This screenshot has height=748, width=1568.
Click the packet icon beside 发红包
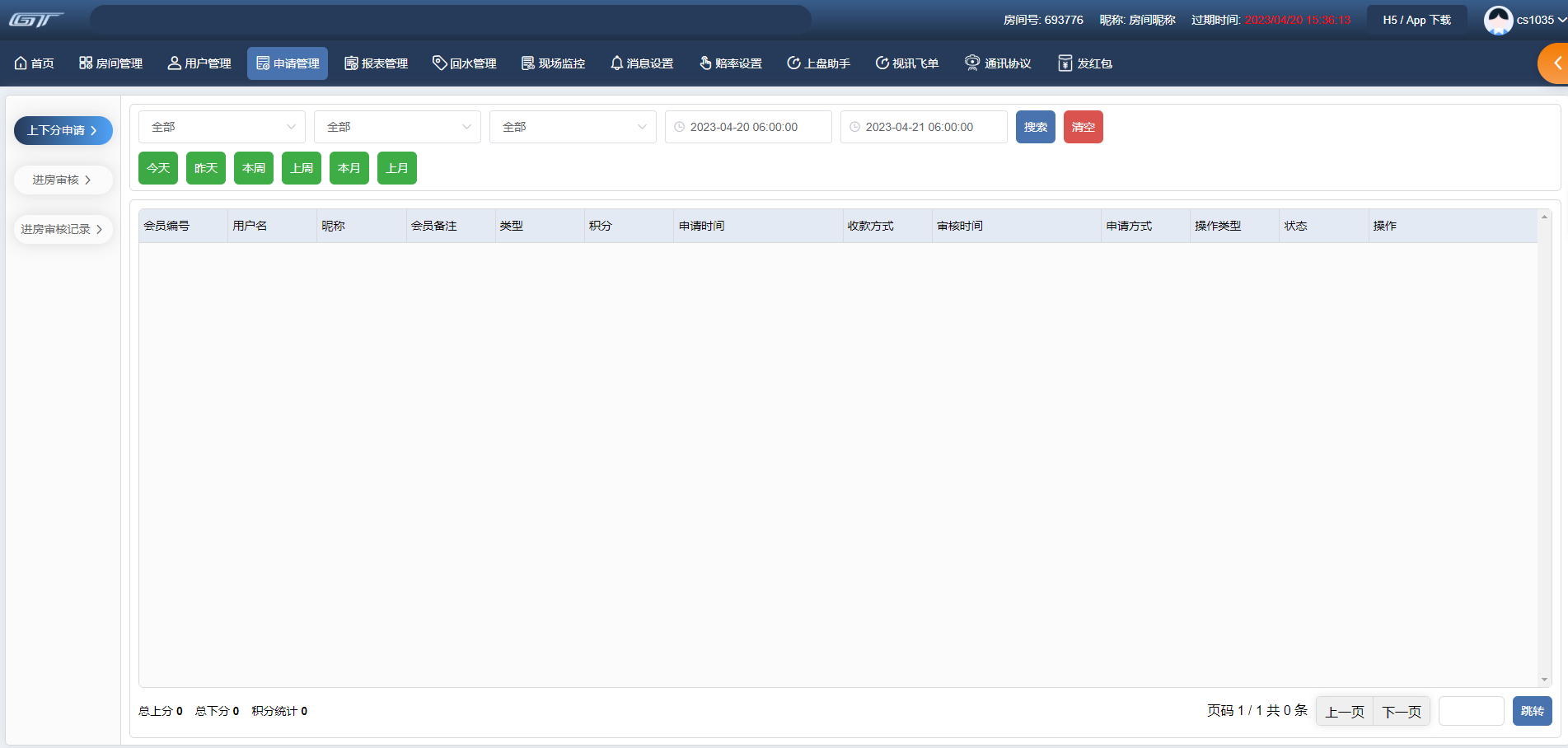click(x=1065, y=63)
